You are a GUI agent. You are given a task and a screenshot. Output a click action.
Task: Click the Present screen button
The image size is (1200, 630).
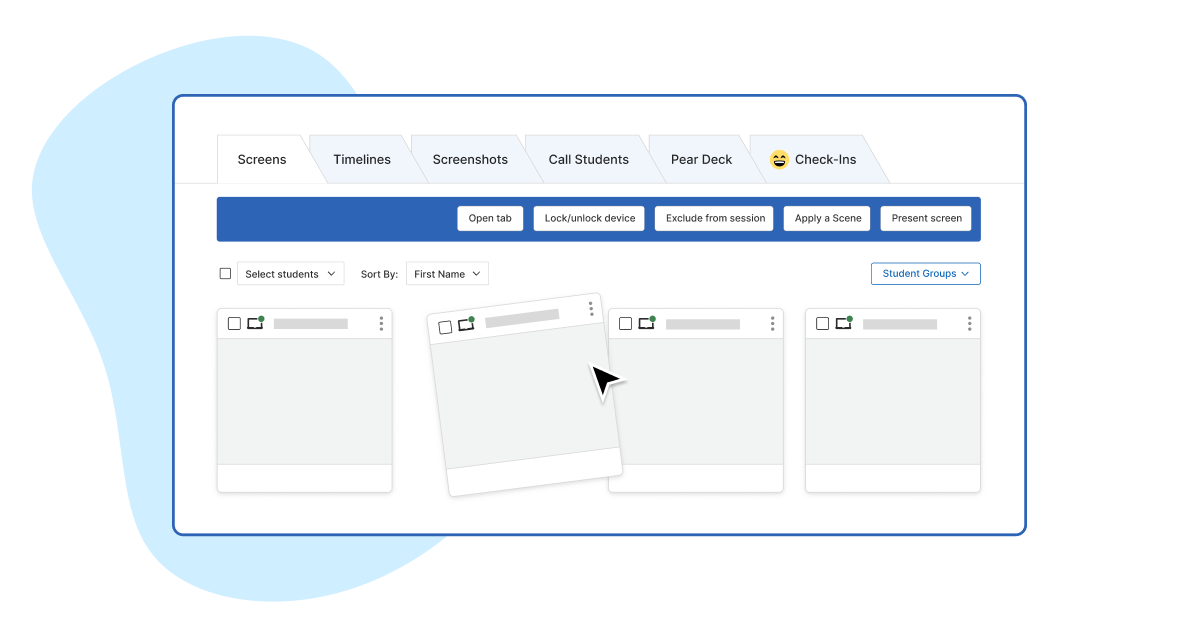[x=926, y=218]
